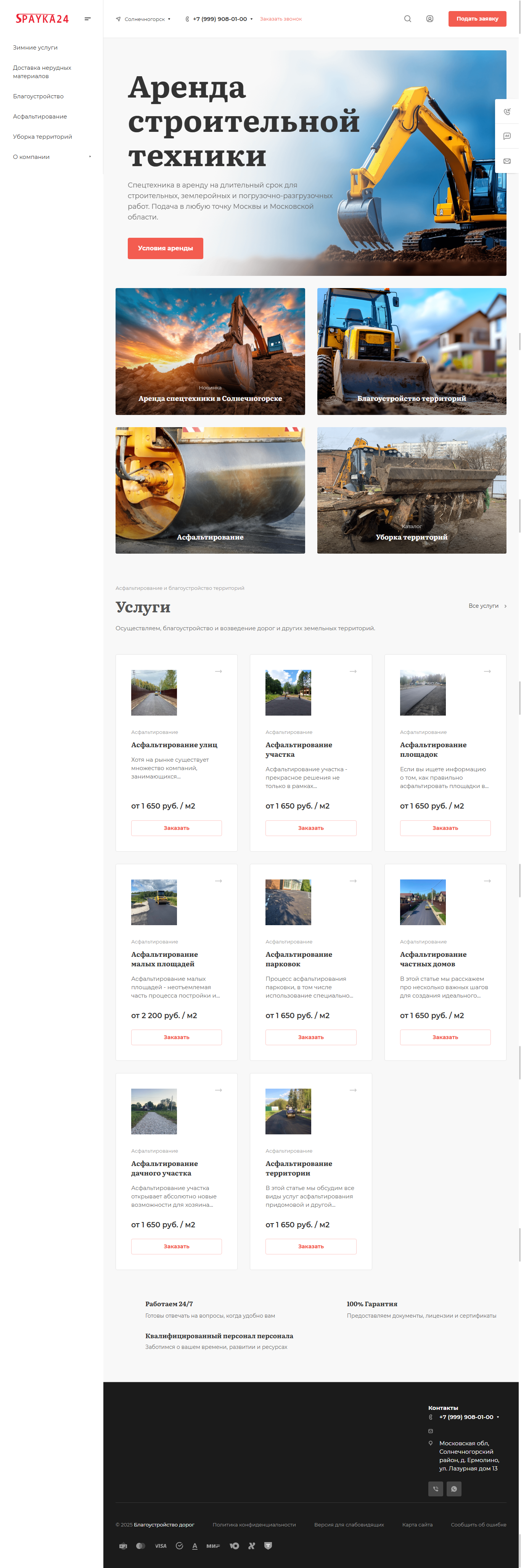Open Уборка территорий sidebar menu item

click(43, 137)
